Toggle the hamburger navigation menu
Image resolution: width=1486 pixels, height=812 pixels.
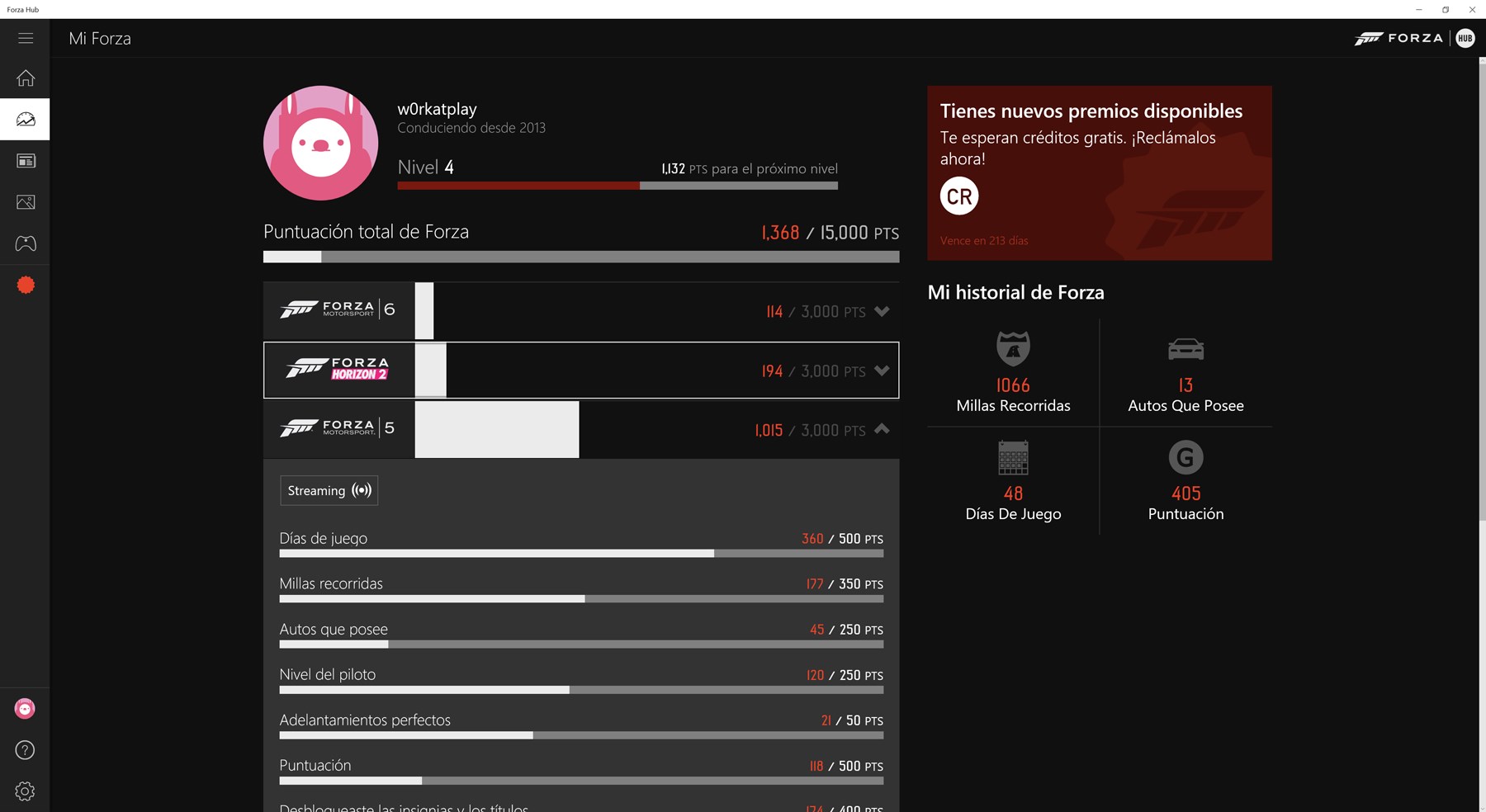pos(26,38)
